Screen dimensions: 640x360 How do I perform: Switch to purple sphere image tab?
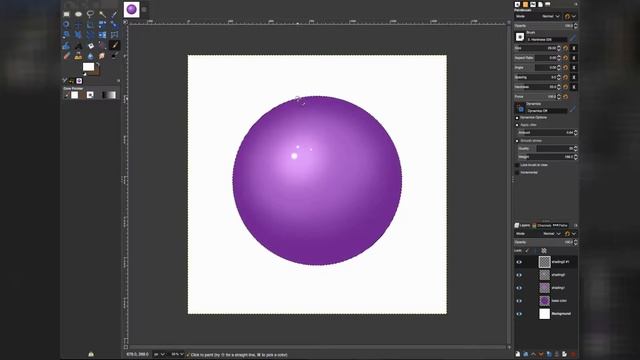click(x=131, y=9)
